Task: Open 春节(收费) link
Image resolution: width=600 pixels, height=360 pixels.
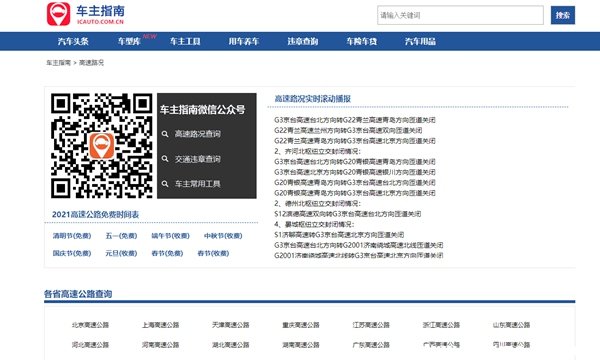Action: [x=213, y=253]
